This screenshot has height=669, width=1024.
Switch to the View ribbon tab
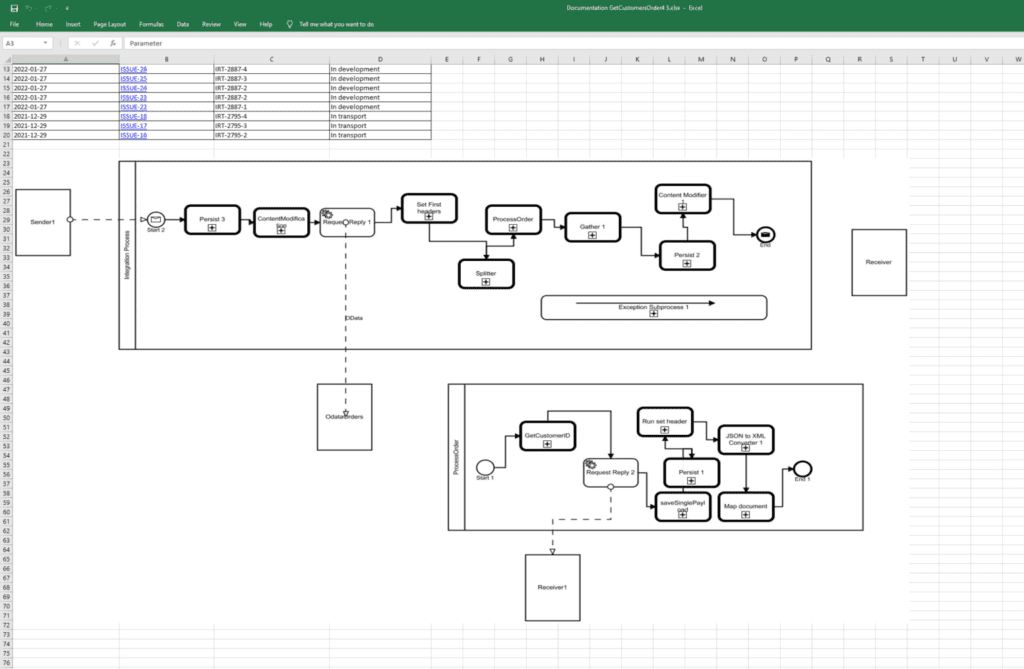pos(240,24)
